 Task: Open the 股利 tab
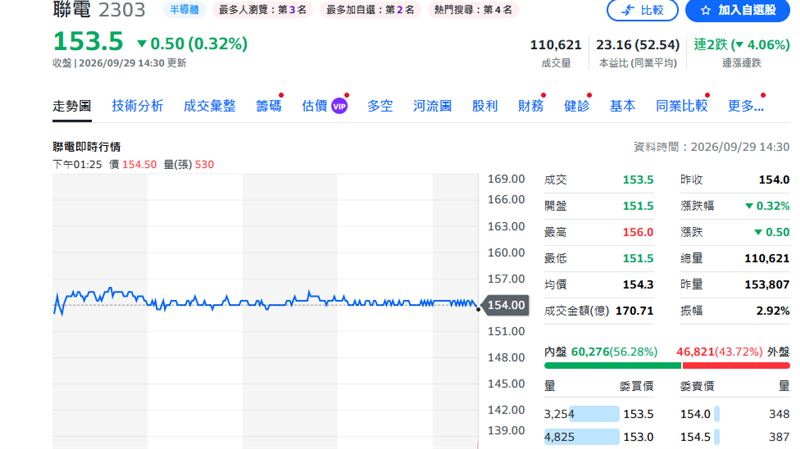[485, 106]
